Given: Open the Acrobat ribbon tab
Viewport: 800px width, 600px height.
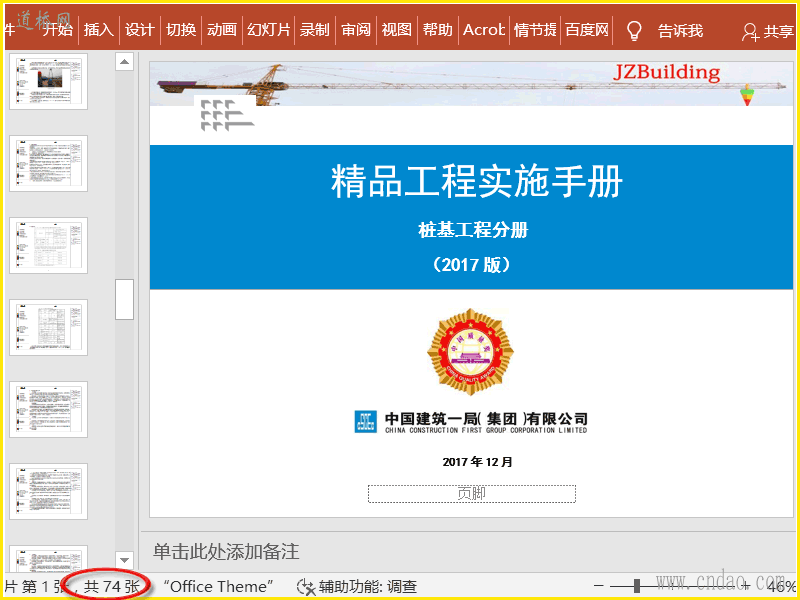Looking at the screenshot, I should click(484, 30).
